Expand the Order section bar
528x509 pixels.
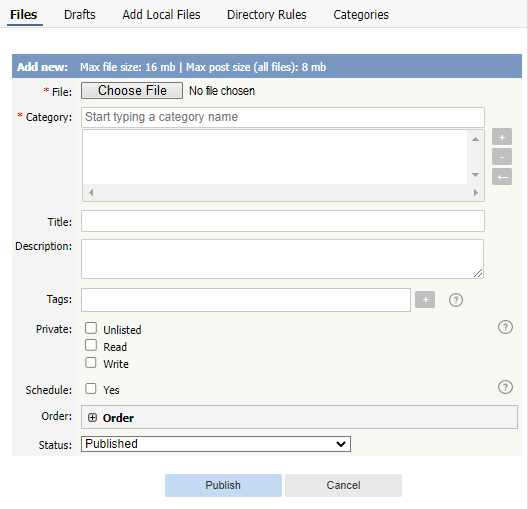point(299,417)
